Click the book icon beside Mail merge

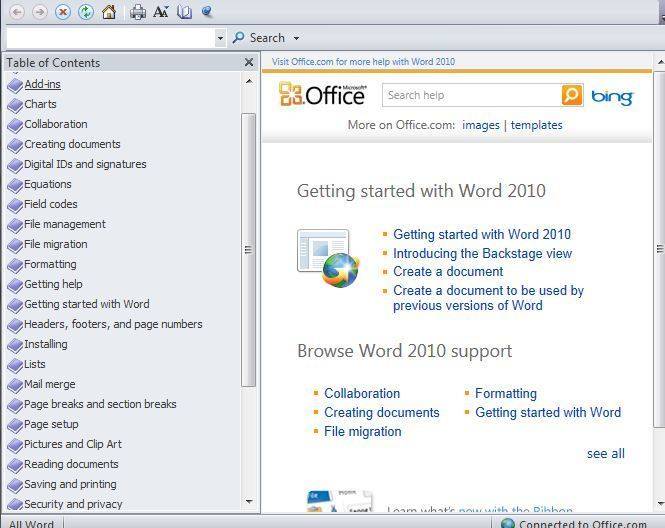pyautogui.click(x=15, y=385)
